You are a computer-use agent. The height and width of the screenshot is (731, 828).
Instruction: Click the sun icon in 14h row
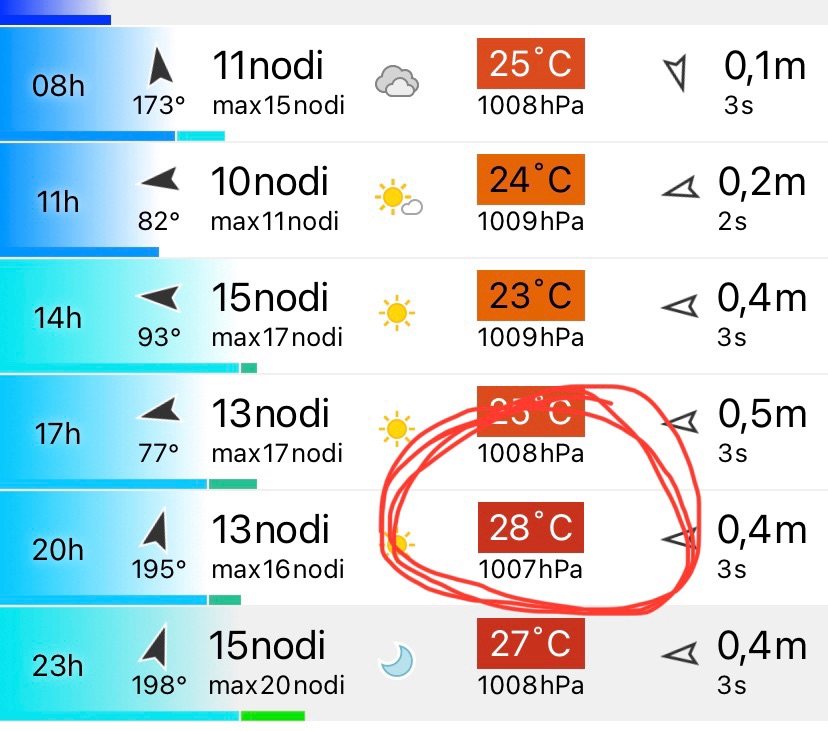point(396,314)
